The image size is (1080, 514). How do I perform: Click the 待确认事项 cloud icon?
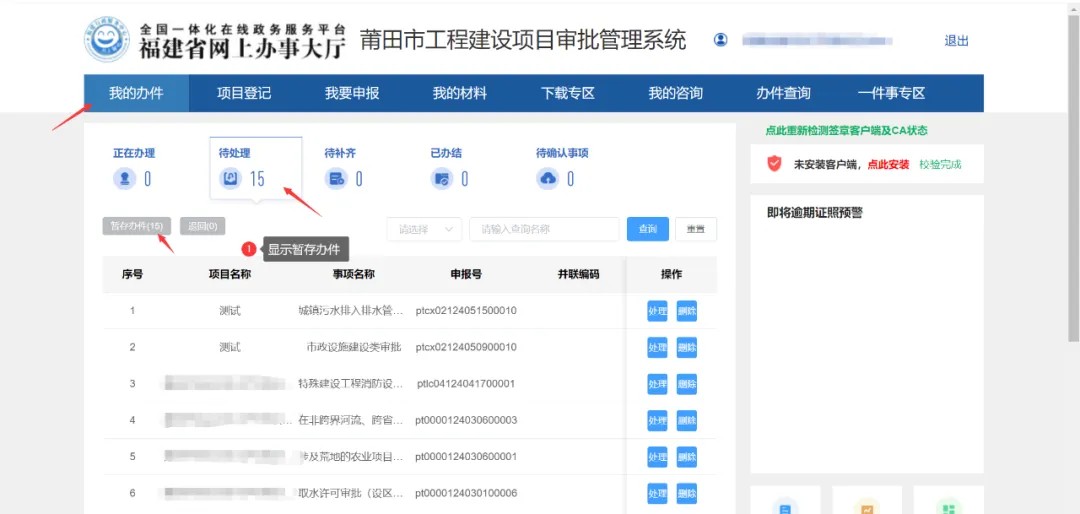click(548, 179)
